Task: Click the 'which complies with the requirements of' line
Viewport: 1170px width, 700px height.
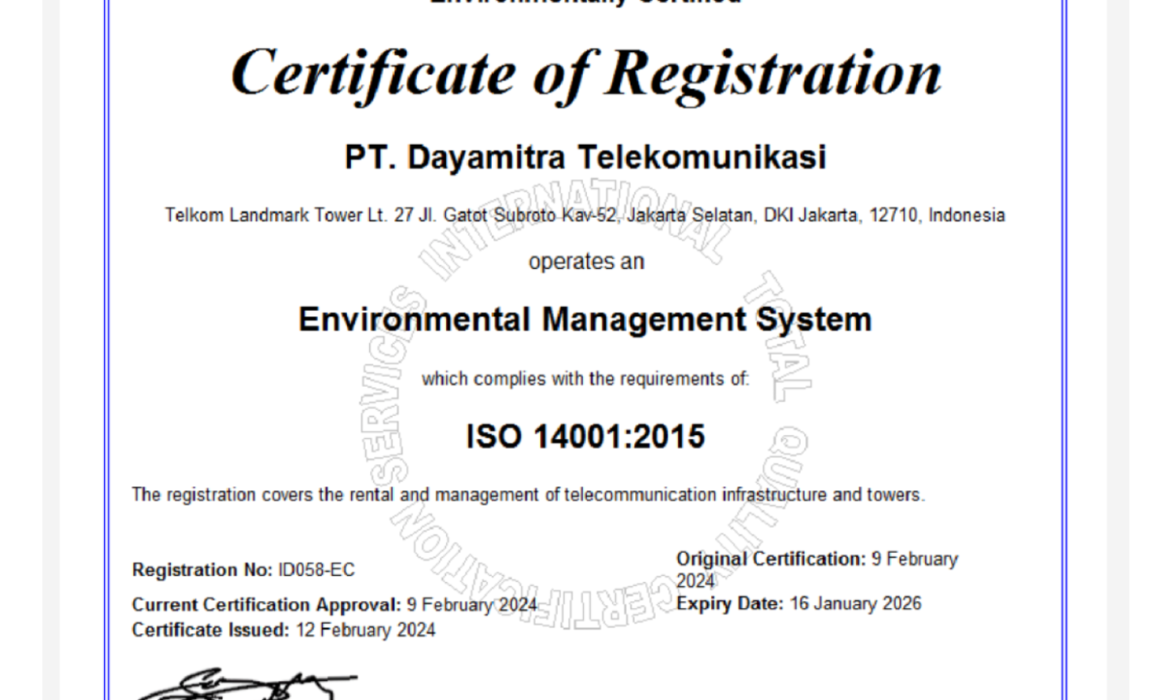Action: tap(585, 379)
